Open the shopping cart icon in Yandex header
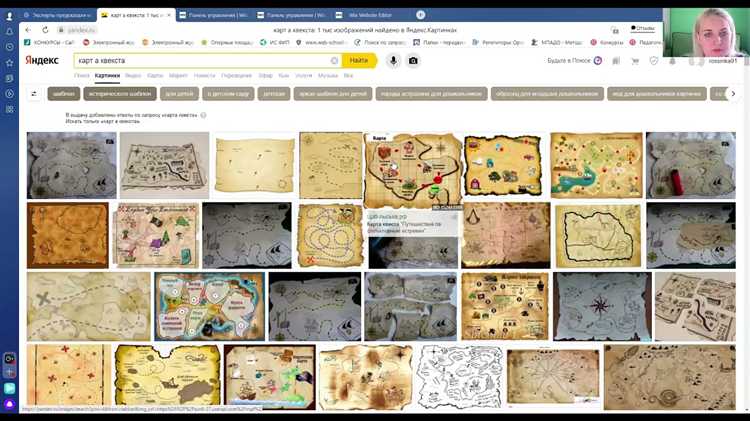750x421 pixels. (635, 61)
